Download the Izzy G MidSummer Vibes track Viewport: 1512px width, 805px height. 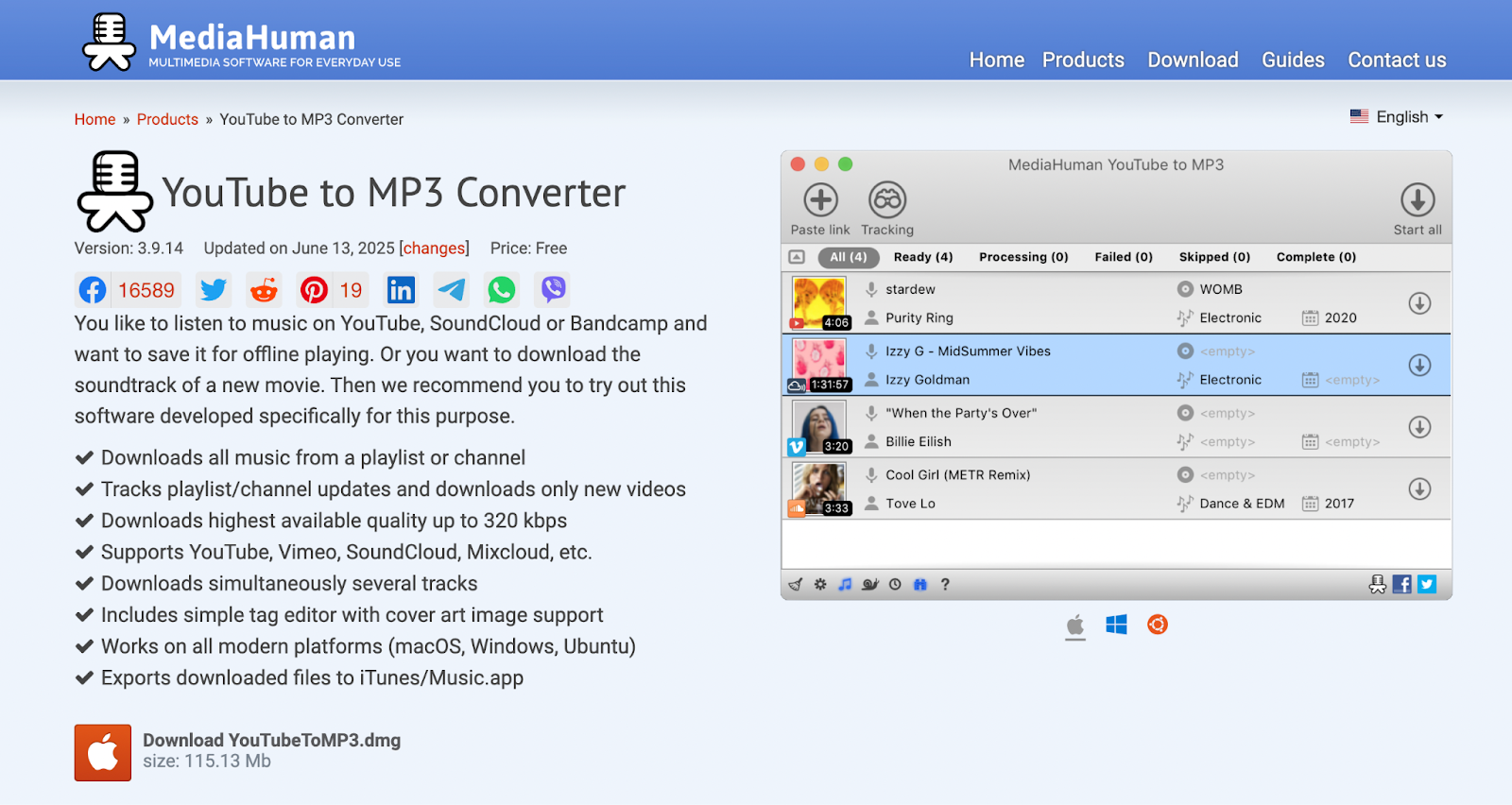1419,365
